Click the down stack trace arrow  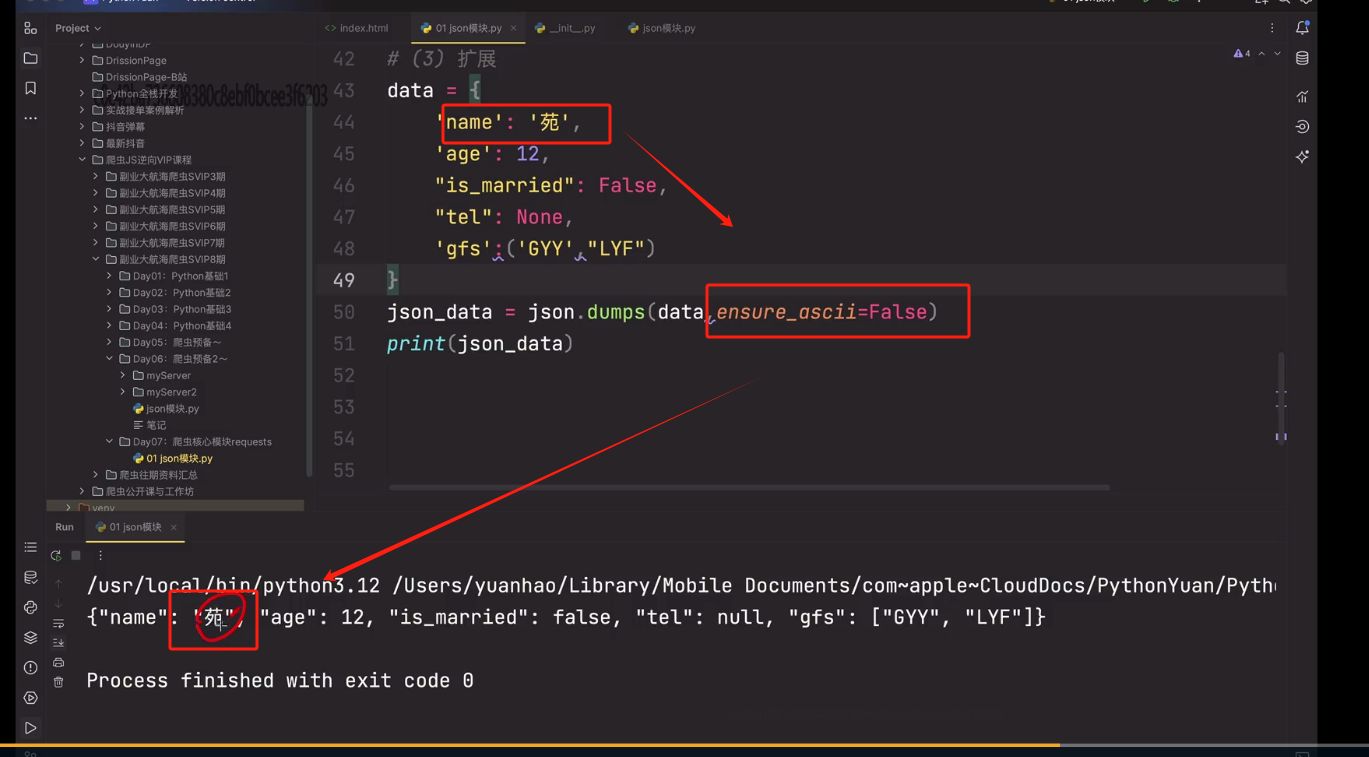click(x=58, y=603)
